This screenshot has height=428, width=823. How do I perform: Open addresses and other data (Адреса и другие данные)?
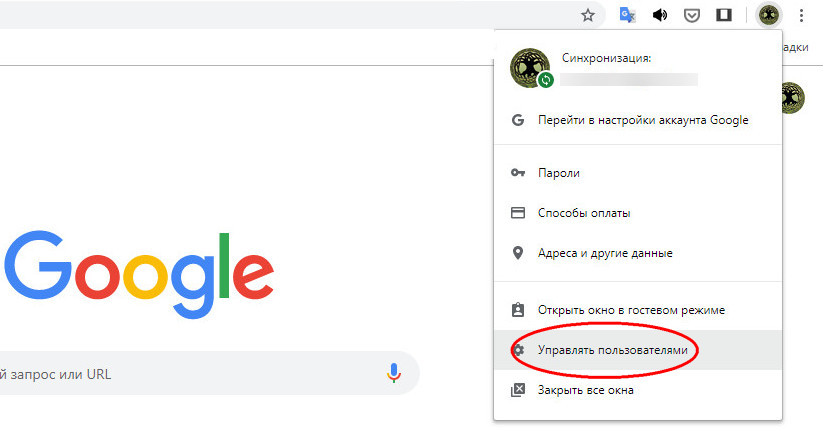tap(604, 253)
